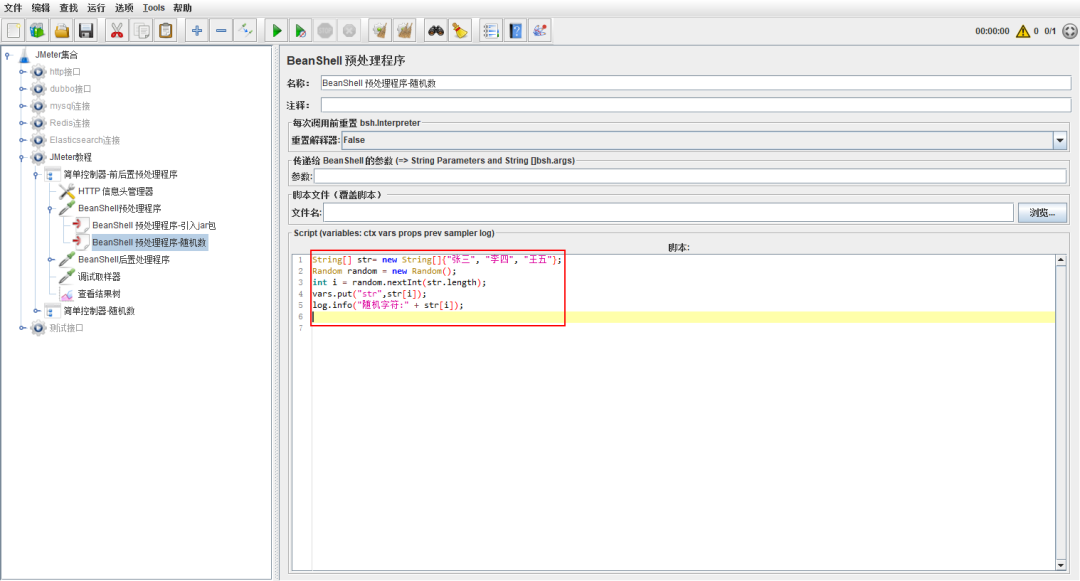
Task: Open the 查找 menu
Action: pyautogui.click(x=68, y=8)
